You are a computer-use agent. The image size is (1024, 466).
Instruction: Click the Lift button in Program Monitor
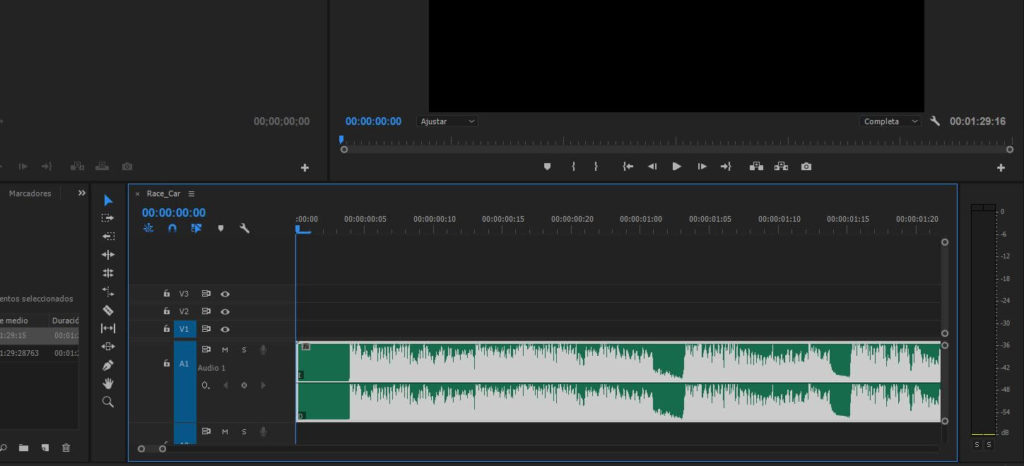pyautogui.click(x=756, y=166)
